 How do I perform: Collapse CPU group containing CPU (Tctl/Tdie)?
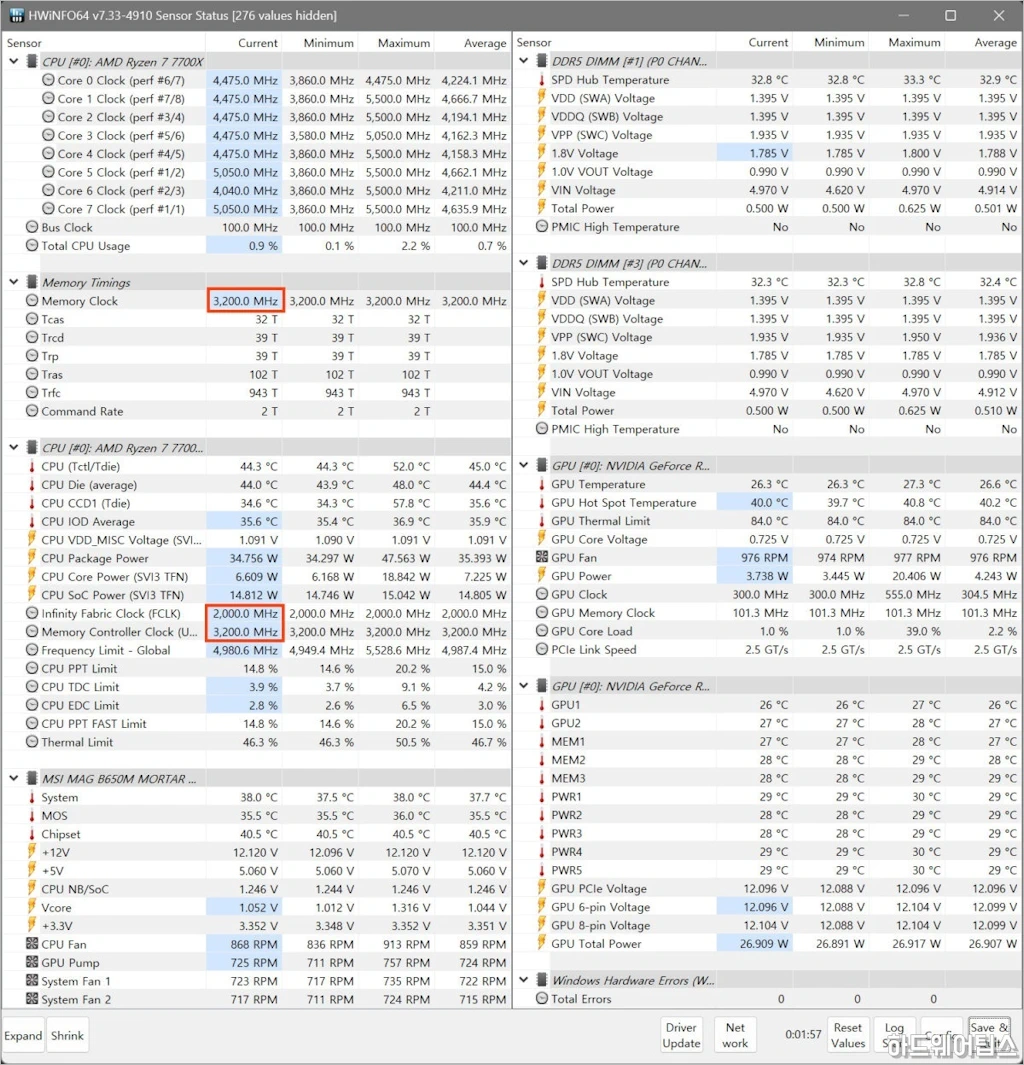pyautogui.click(x=14, y=448)
